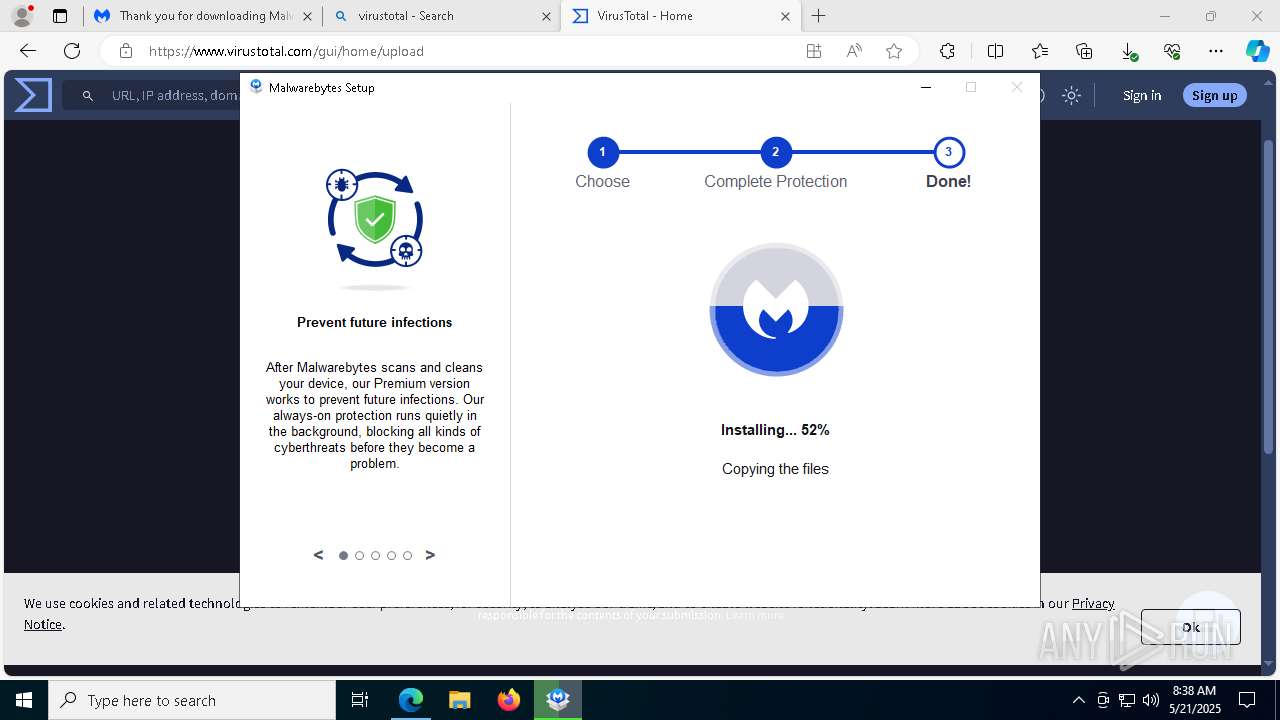This screenshot has width=1280, height=720.
Task: Select the fifth carousel dot
Action: [407, 555]
